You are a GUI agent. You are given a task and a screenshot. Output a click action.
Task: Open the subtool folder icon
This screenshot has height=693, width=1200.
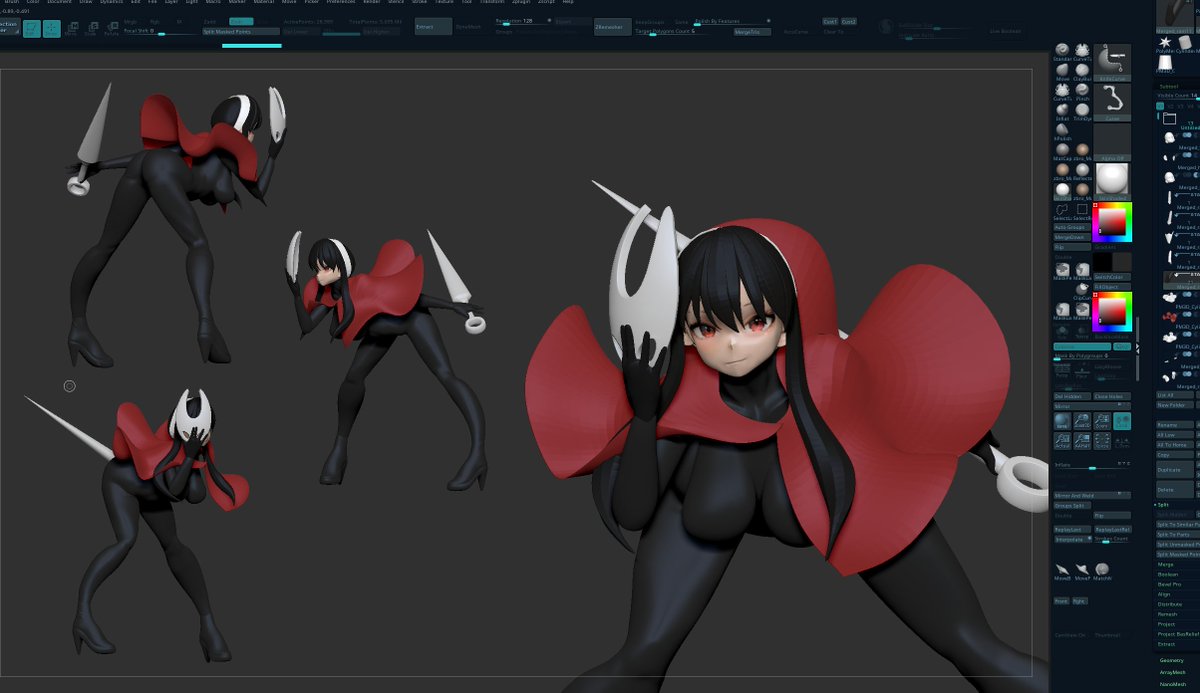coord(1170,117)
